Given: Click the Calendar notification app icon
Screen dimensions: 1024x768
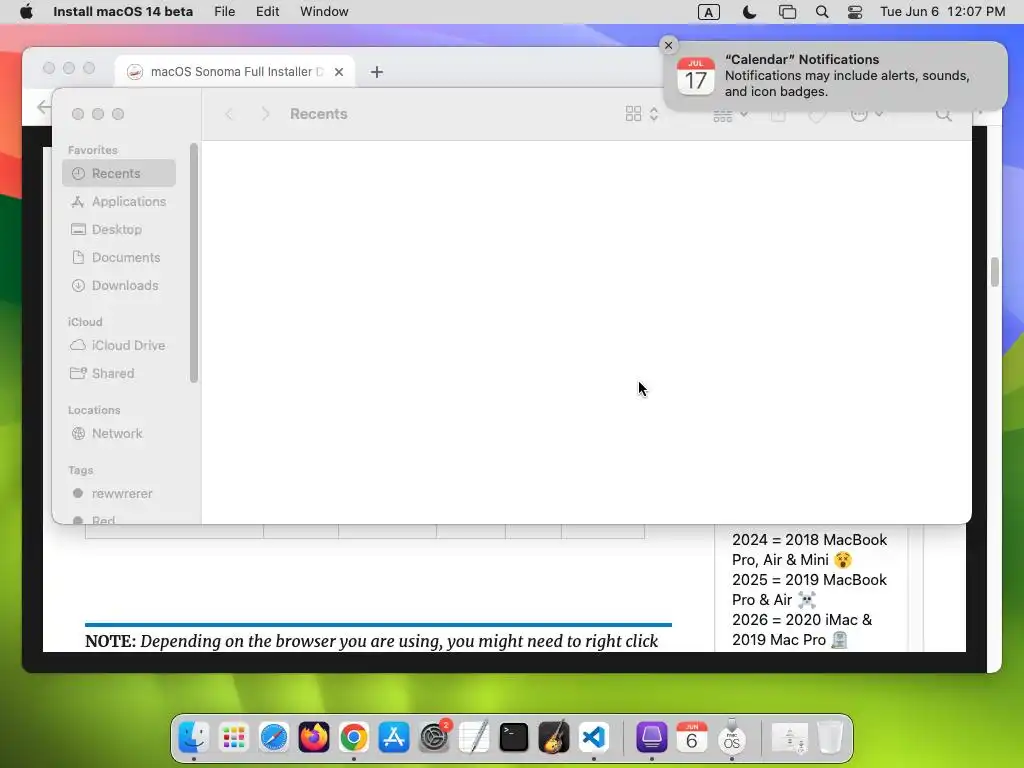Looking at the screenshot, I should coord(696,76).
